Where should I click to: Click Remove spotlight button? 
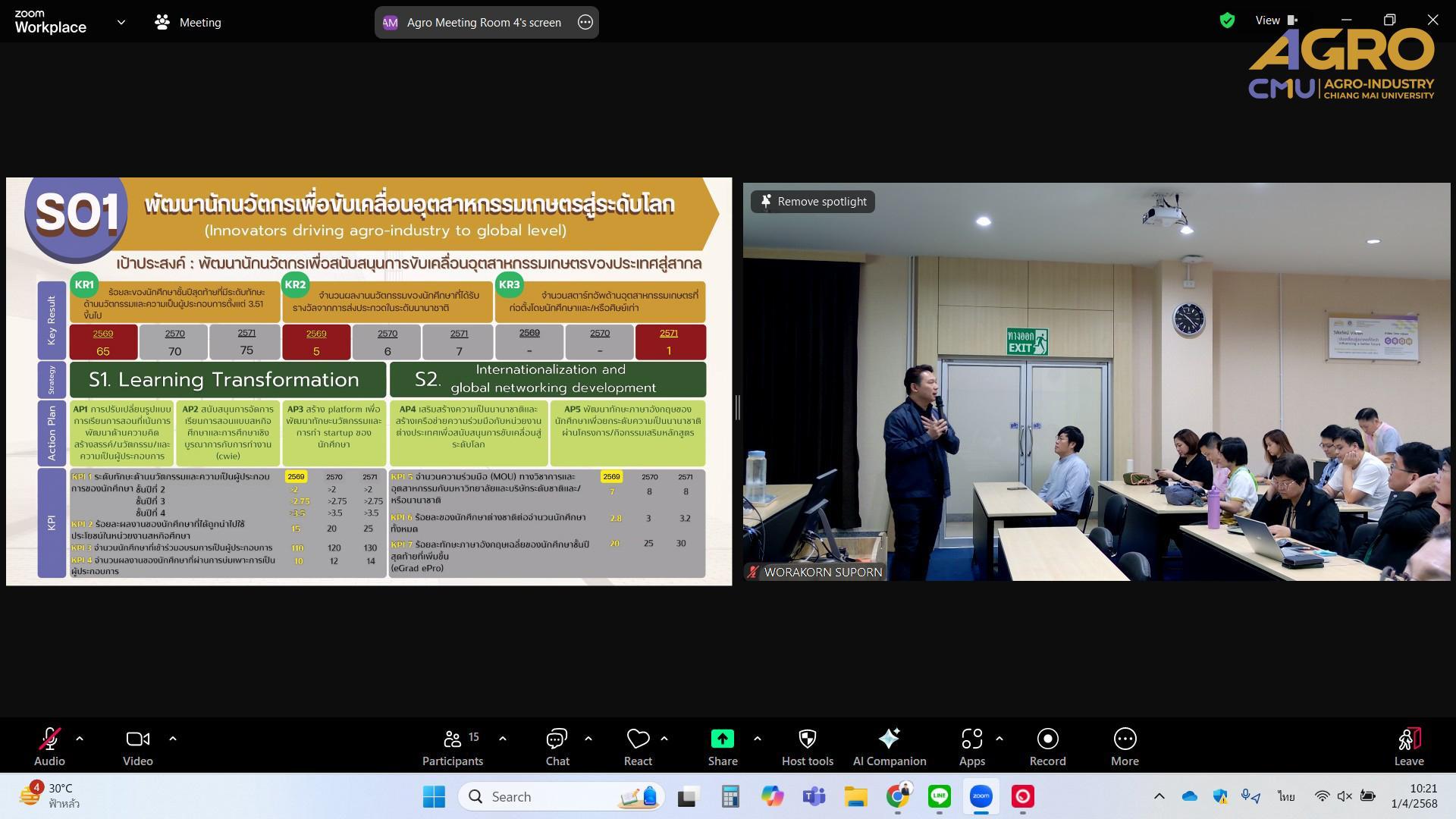click(x=813, y=202)
